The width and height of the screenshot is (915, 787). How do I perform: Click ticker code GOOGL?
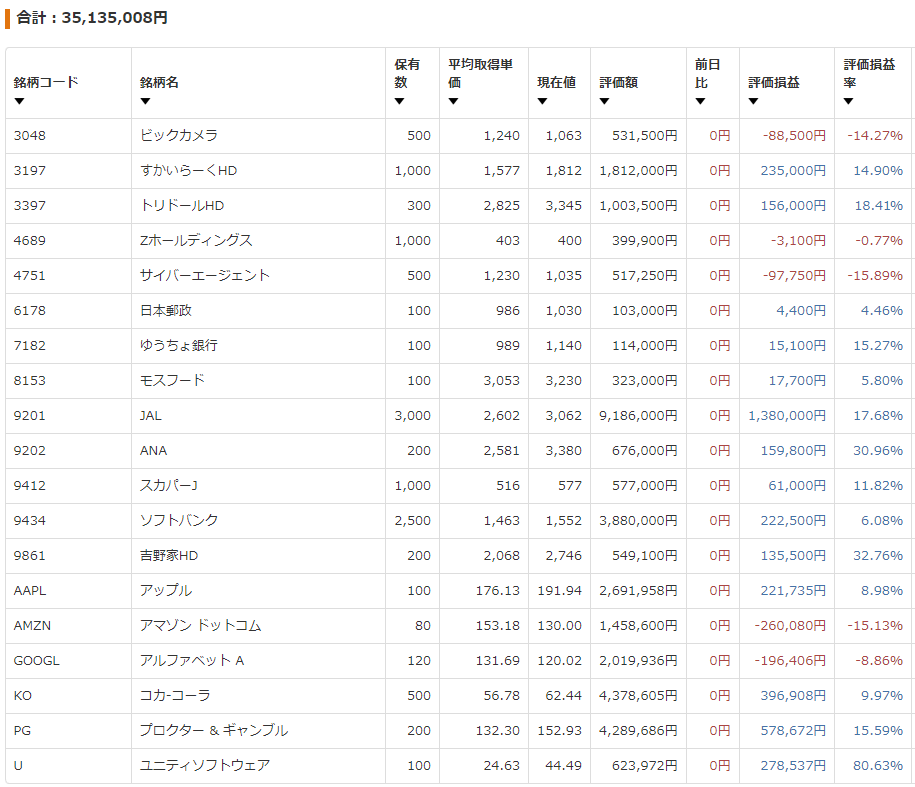[36, 661]
